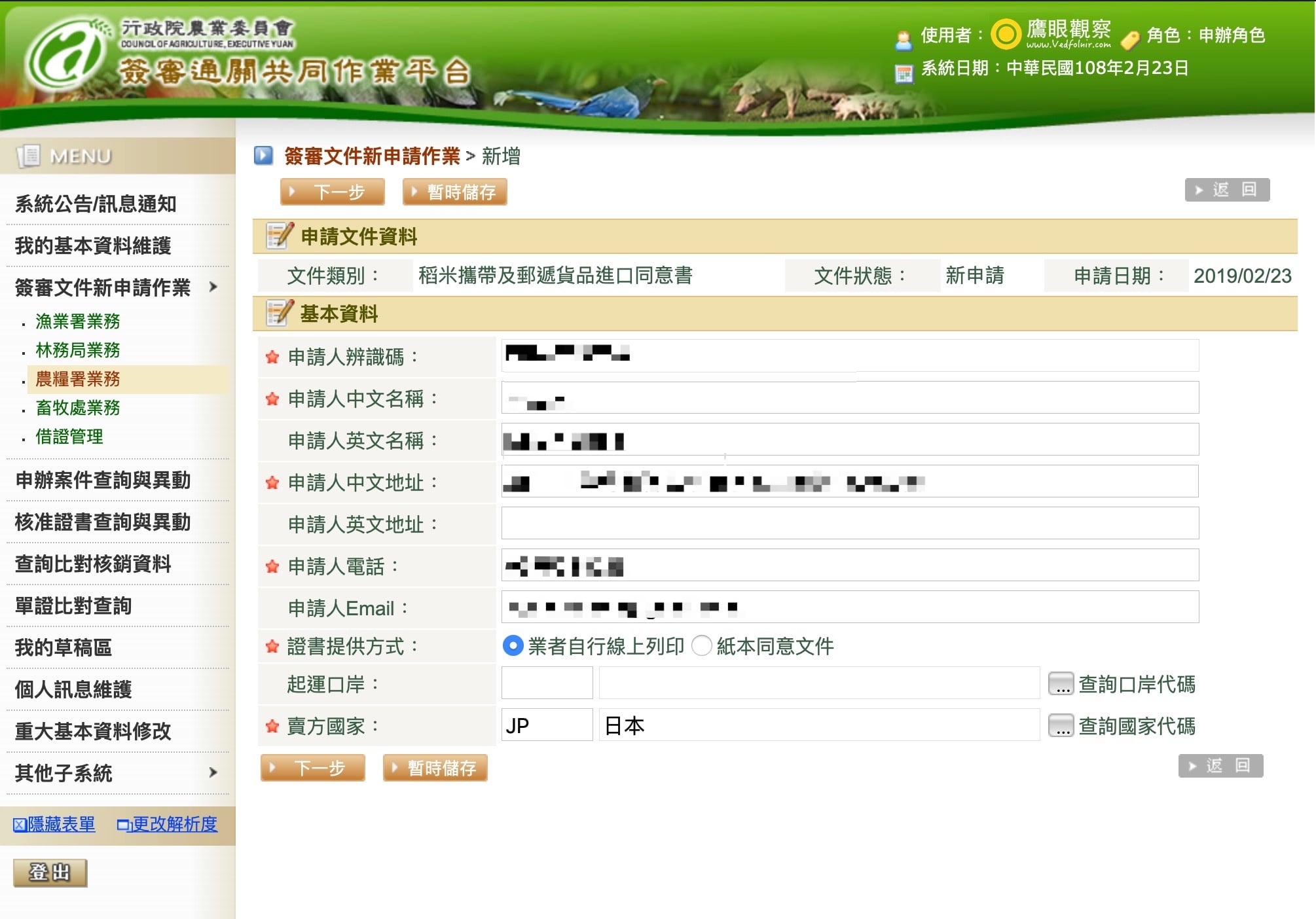Open port code lookup ellipsis icon
This screenshot has height=919, width=1316.
point(1061,684)
